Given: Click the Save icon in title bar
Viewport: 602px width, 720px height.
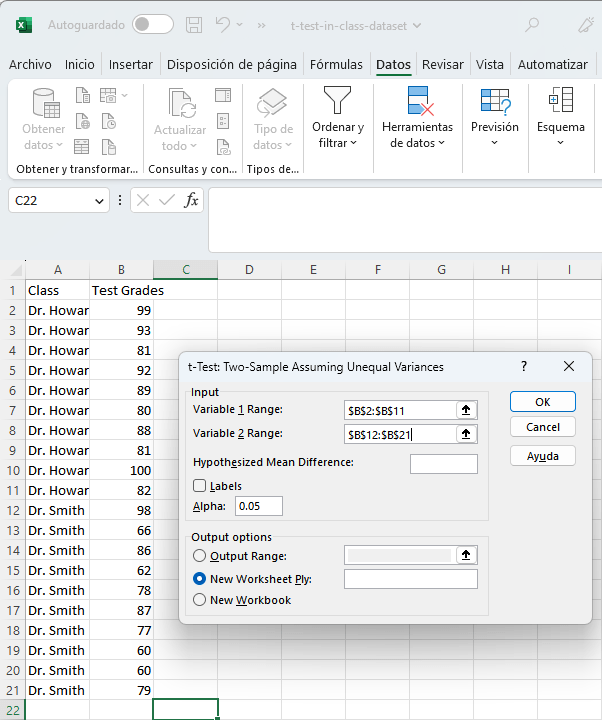Looking at the screenshot, I should coord(194,24).
